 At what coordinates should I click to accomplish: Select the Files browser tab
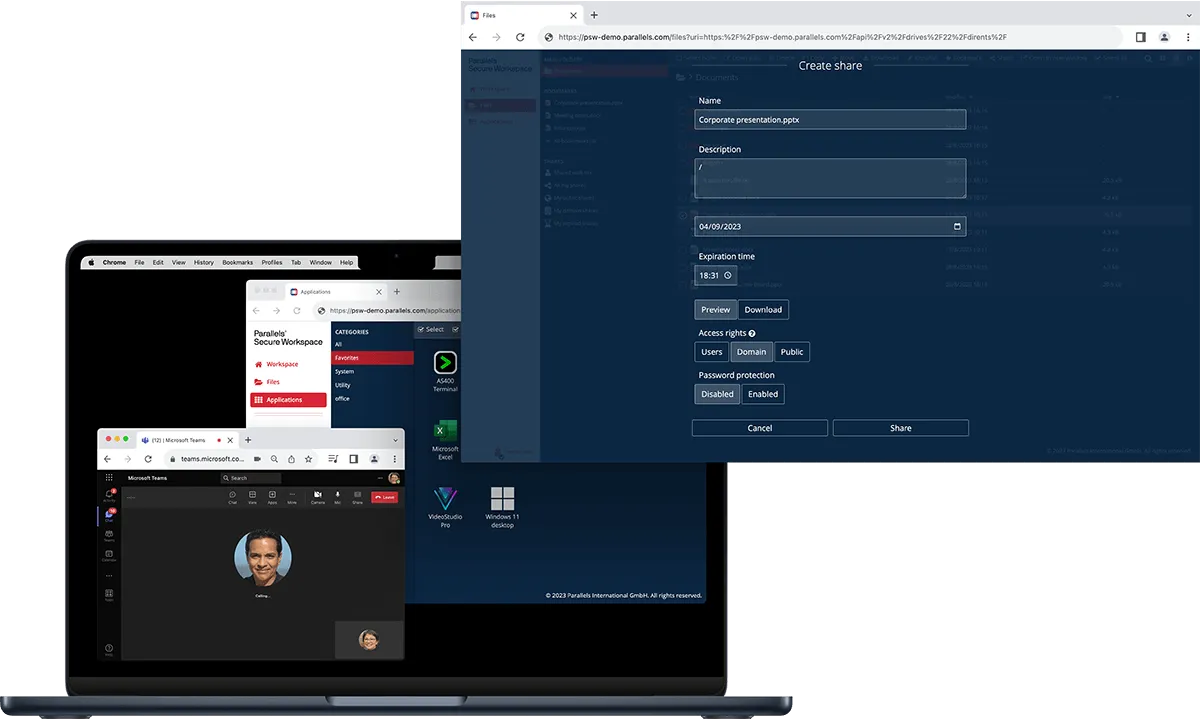pyautogui.click(x=524, y=15)
